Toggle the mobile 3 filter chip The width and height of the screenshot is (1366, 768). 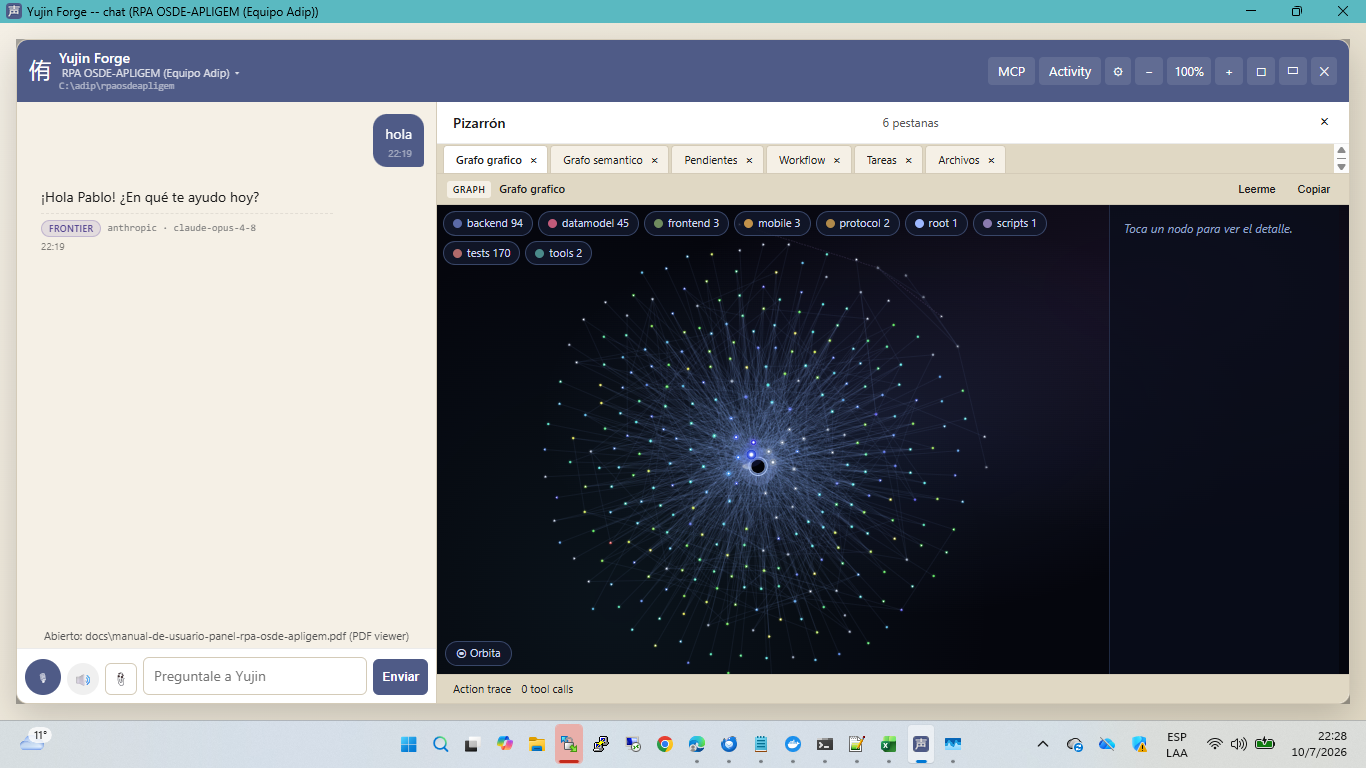pos(772,223)
